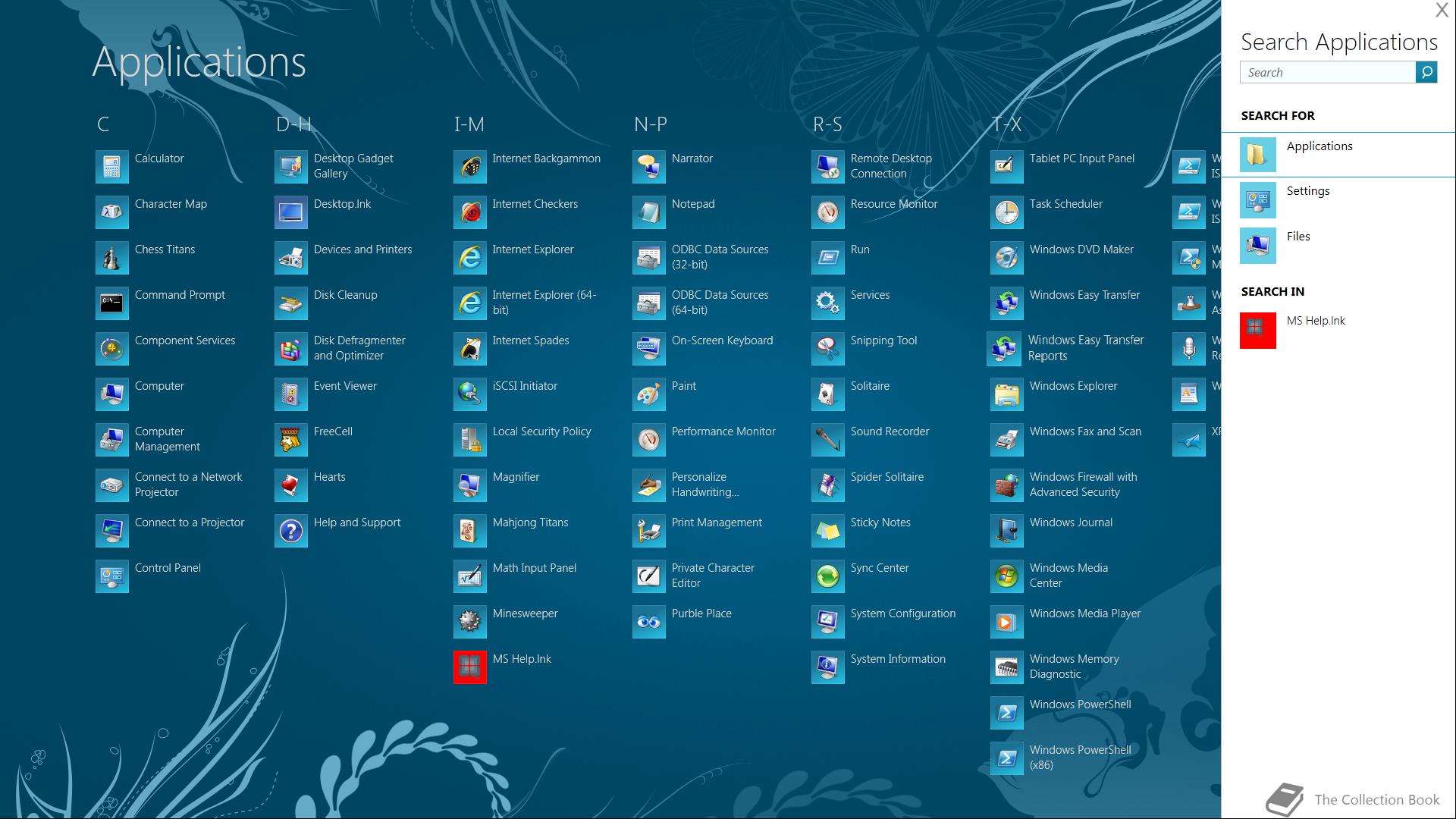This screenshot has height=819, width=1456.
Task: Launch Internet Backgammon icon
Action: tap(469, 167)
